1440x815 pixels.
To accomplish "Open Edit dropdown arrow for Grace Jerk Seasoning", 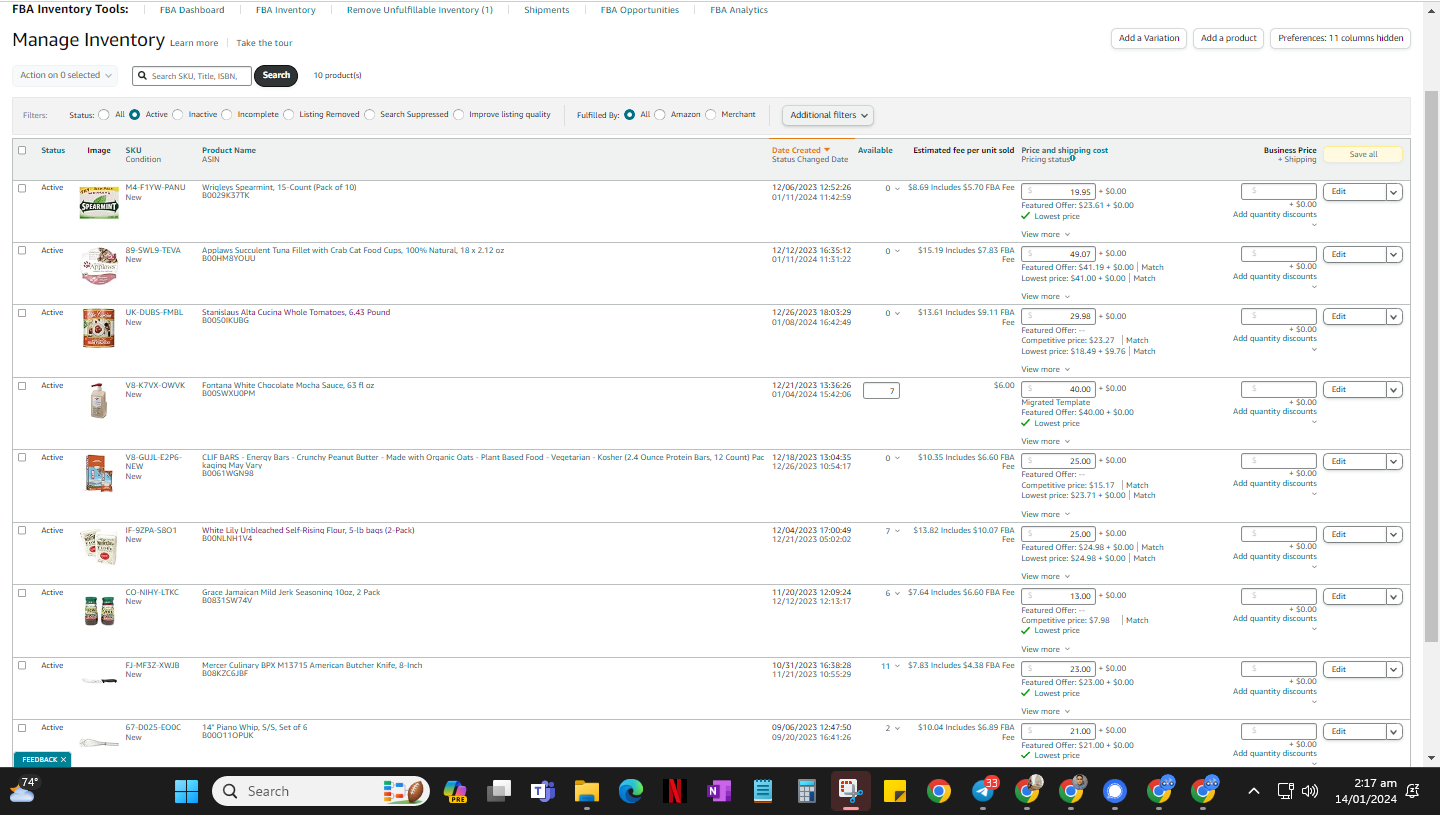I will click(x=1394, y=597).
